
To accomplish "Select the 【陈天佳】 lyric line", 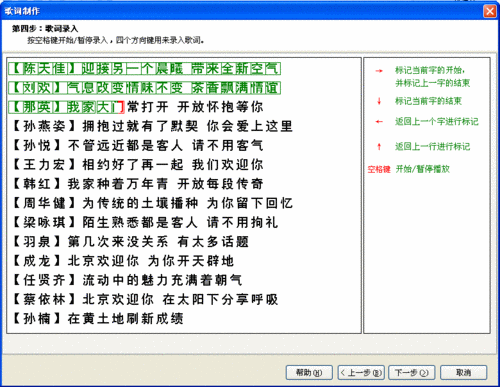I will click(x=145, y=69).
